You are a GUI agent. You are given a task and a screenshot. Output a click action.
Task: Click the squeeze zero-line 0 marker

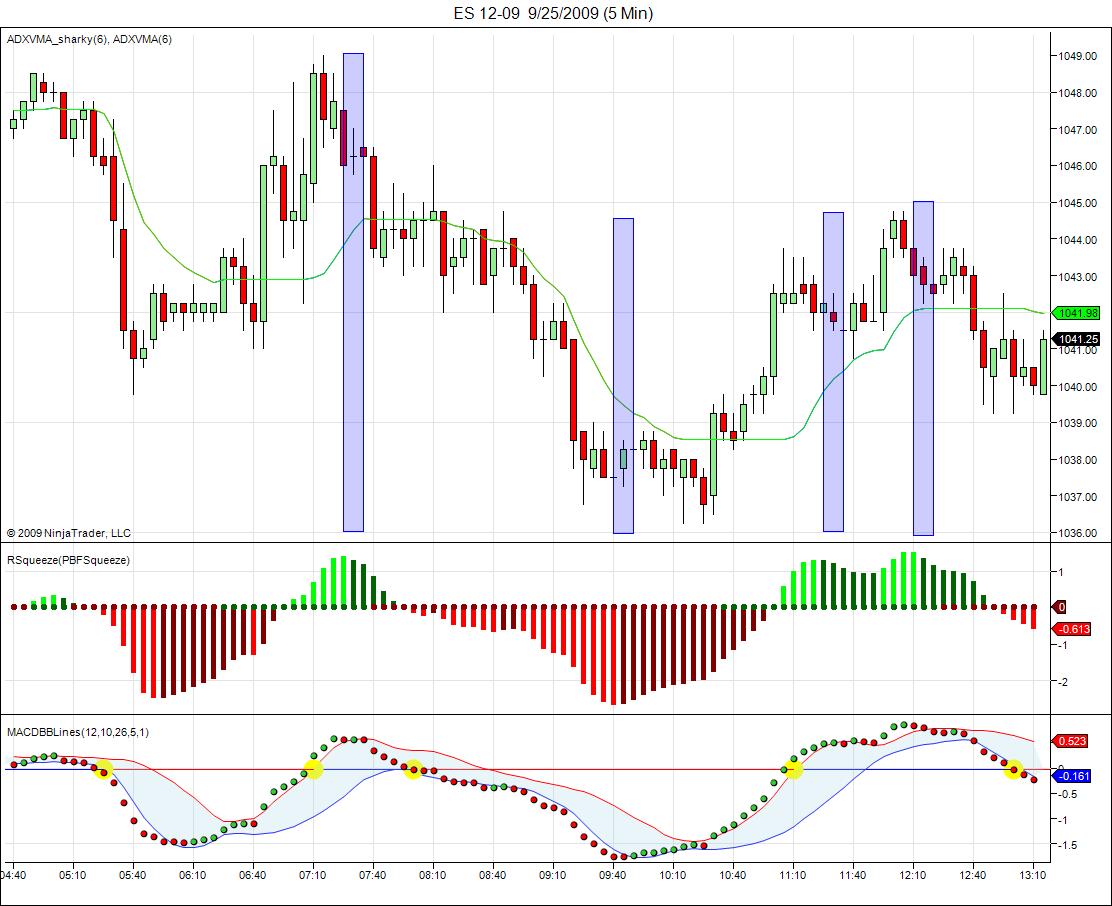pos(1060,607)
